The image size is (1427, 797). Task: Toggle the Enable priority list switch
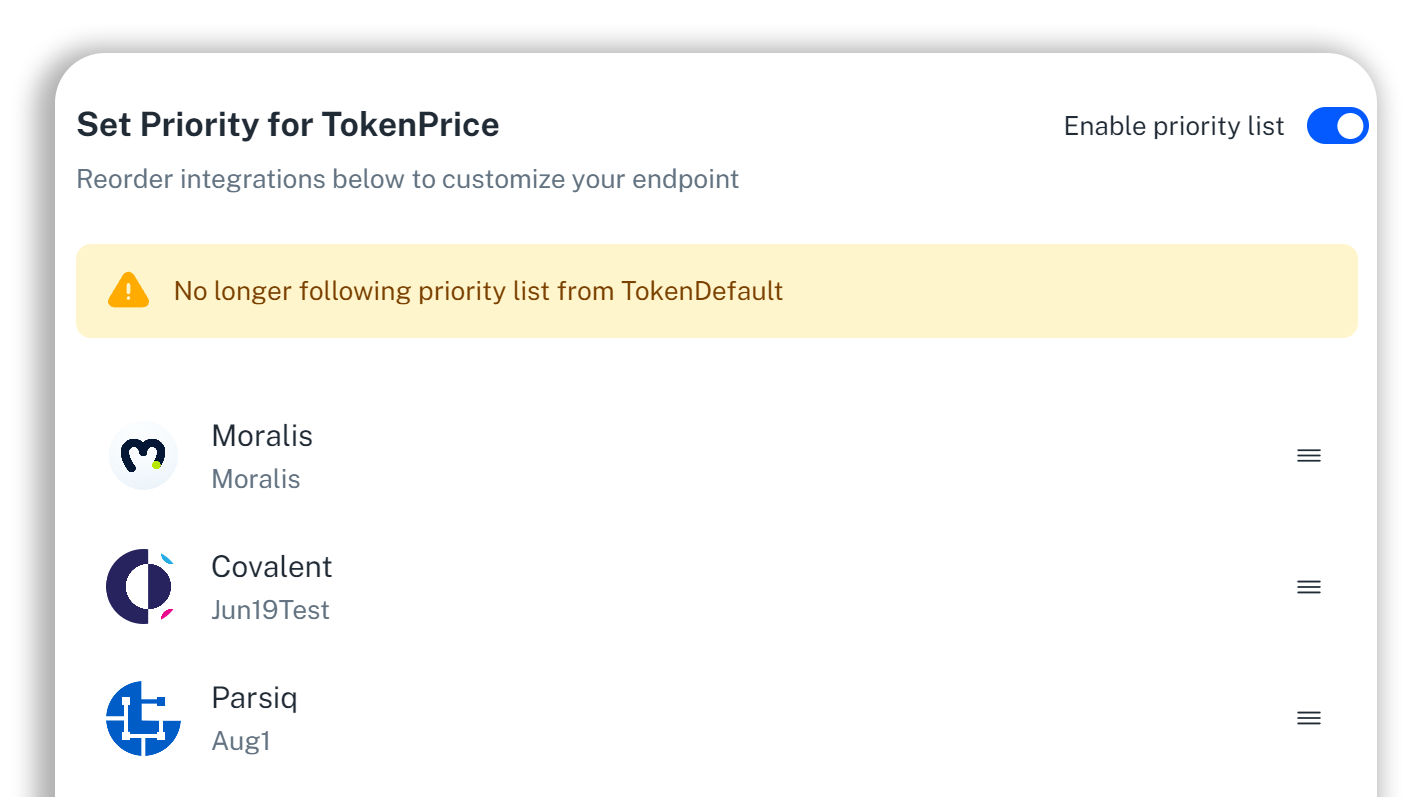[1337, 126]
